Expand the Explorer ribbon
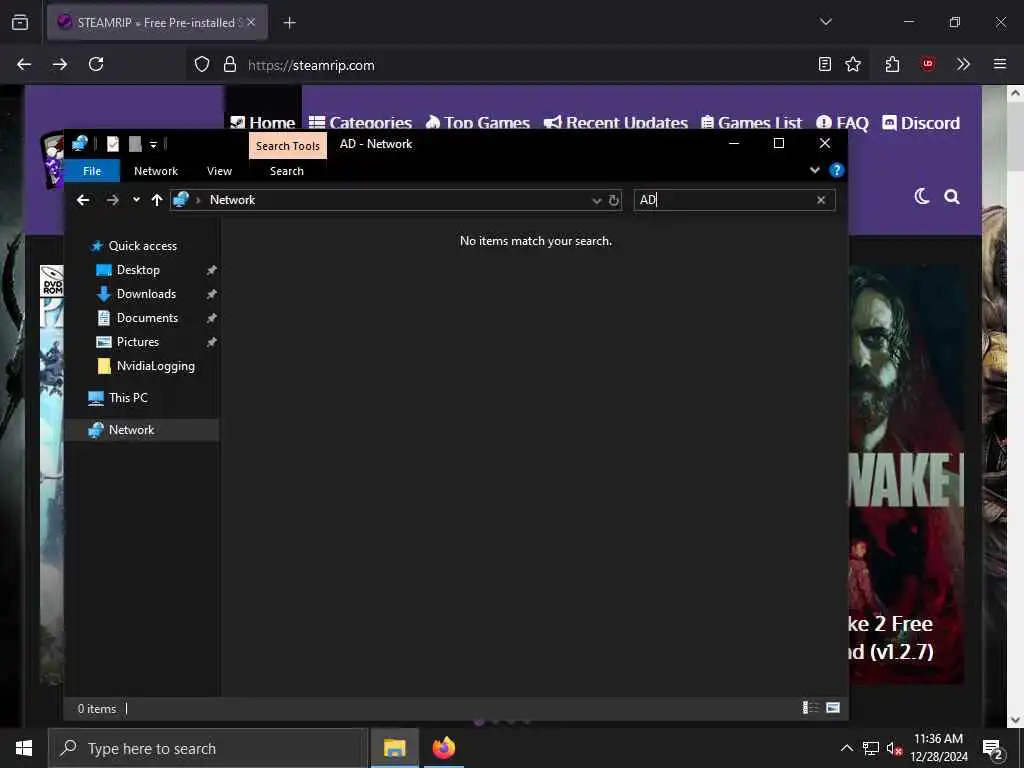The image size is (1024, 768). 814,170
